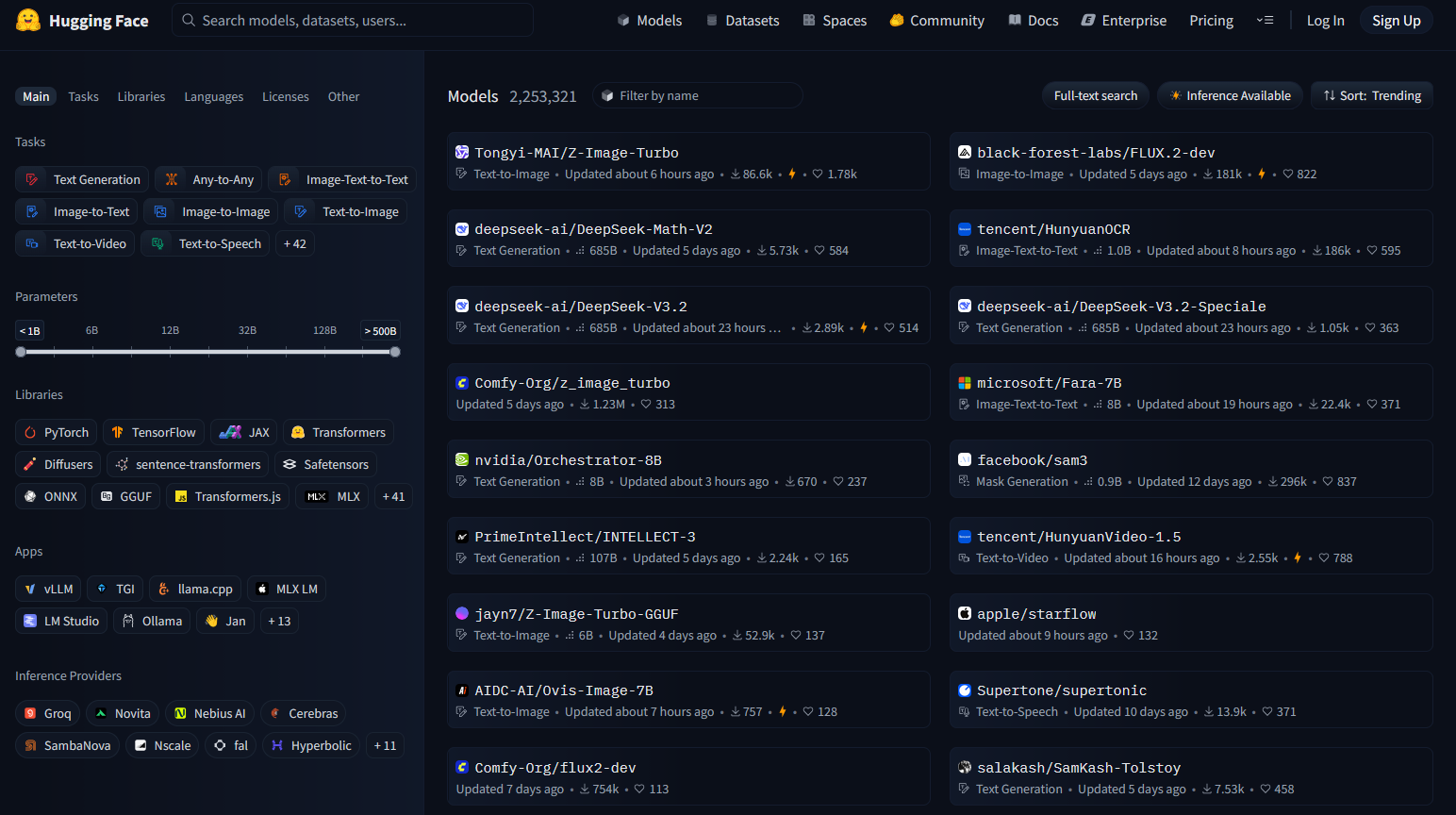
Task: Toggle the Inference Available filter
Action: [x=1230, y=96]
